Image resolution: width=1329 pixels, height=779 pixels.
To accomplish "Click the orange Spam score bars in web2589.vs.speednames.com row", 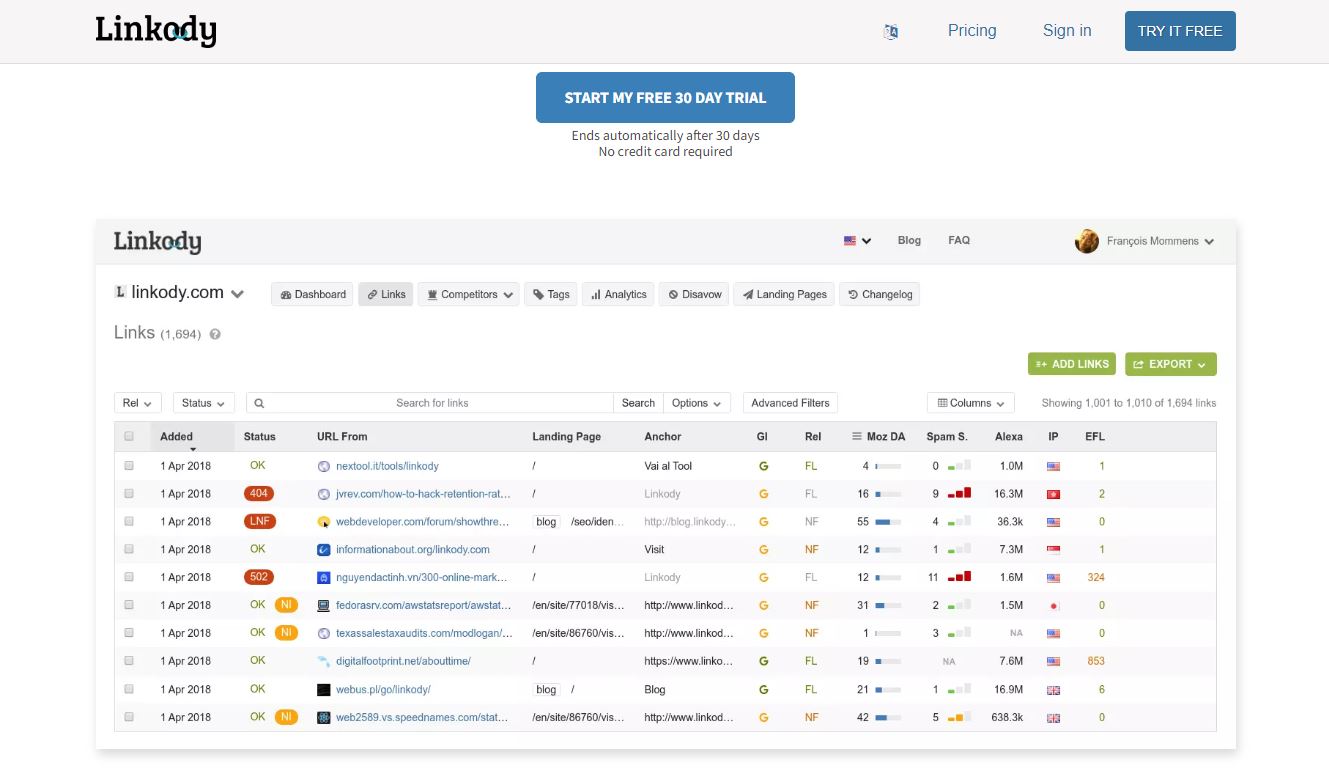I will [x=958, y=717].
